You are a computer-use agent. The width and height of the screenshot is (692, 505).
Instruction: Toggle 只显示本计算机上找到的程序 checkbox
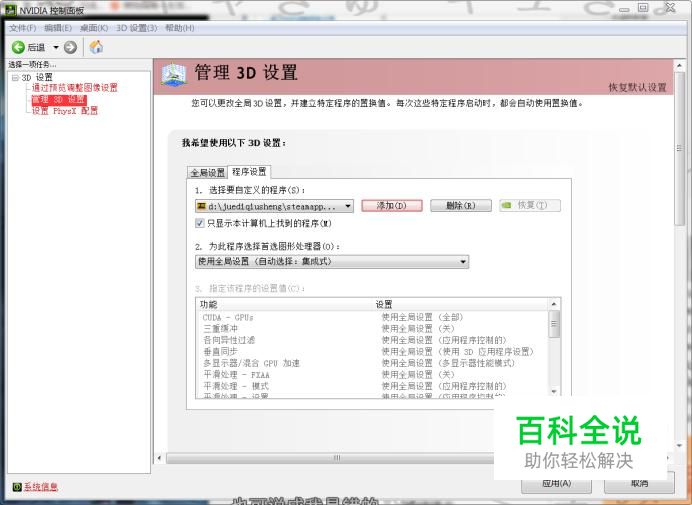[x=200, y=223]
